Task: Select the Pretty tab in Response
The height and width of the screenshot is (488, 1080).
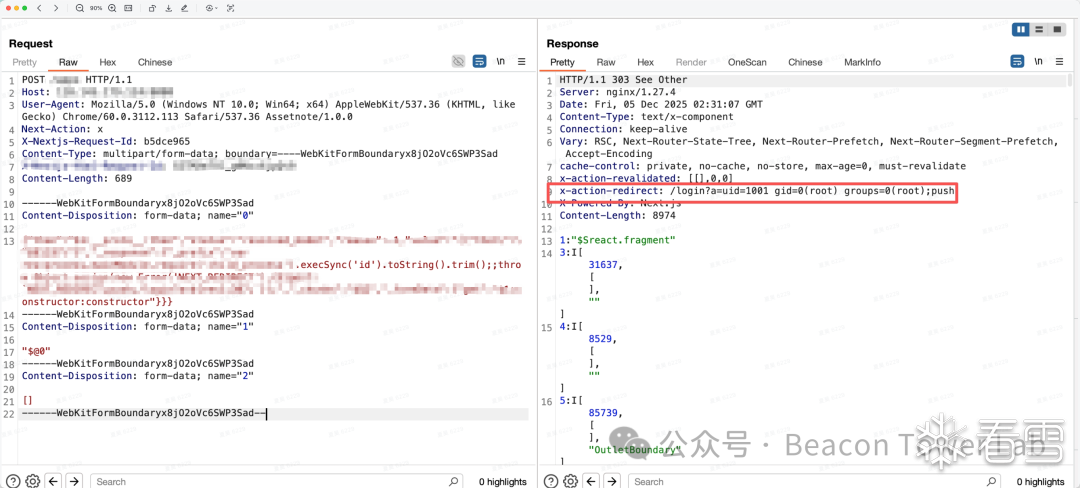Action: click(562, 62)
